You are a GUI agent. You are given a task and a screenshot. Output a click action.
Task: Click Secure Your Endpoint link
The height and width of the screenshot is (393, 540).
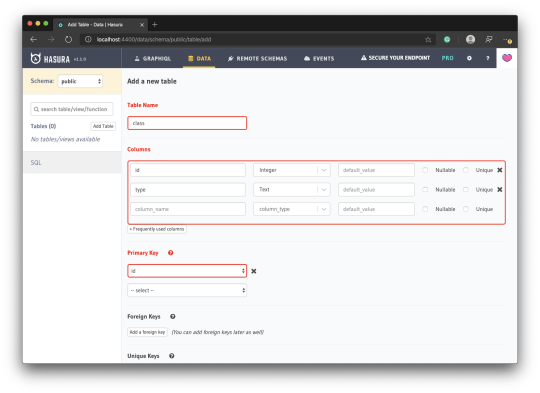pos(395,58)
